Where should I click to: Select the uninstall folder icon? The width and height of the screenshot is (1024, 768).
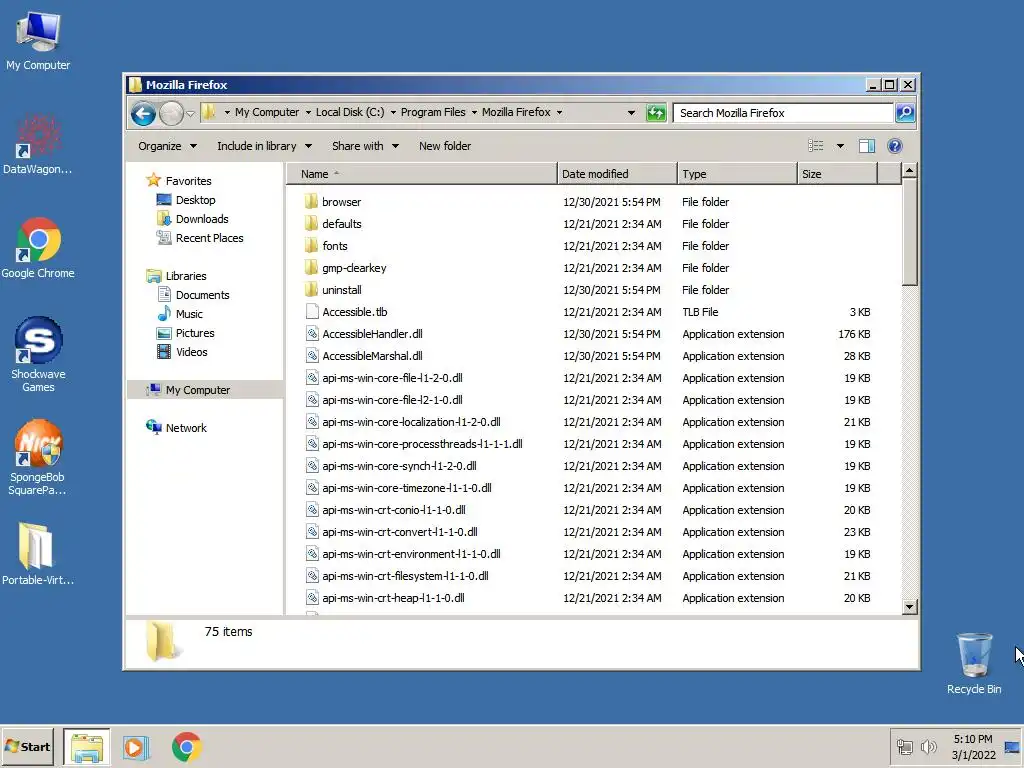point(312,290)
